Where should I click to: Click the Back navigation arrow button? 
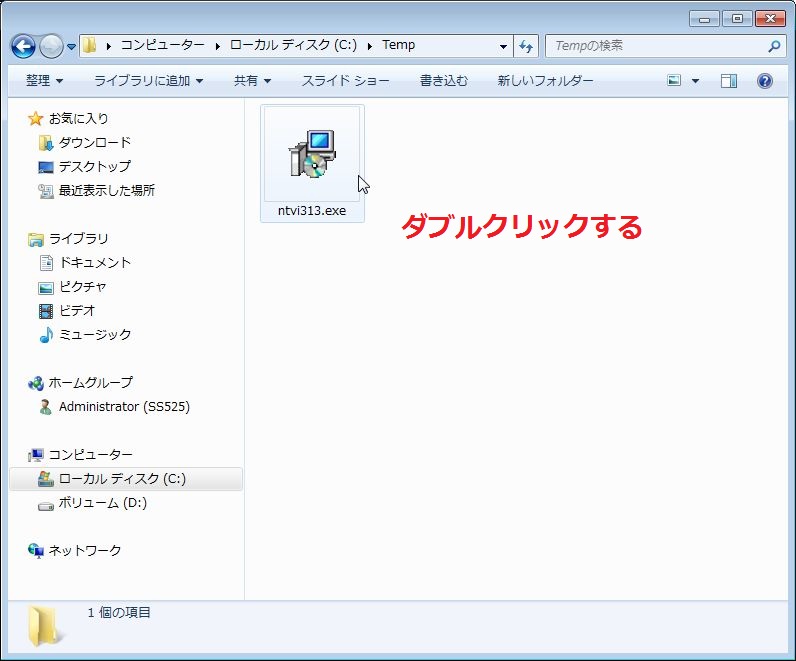pos(23,46)
